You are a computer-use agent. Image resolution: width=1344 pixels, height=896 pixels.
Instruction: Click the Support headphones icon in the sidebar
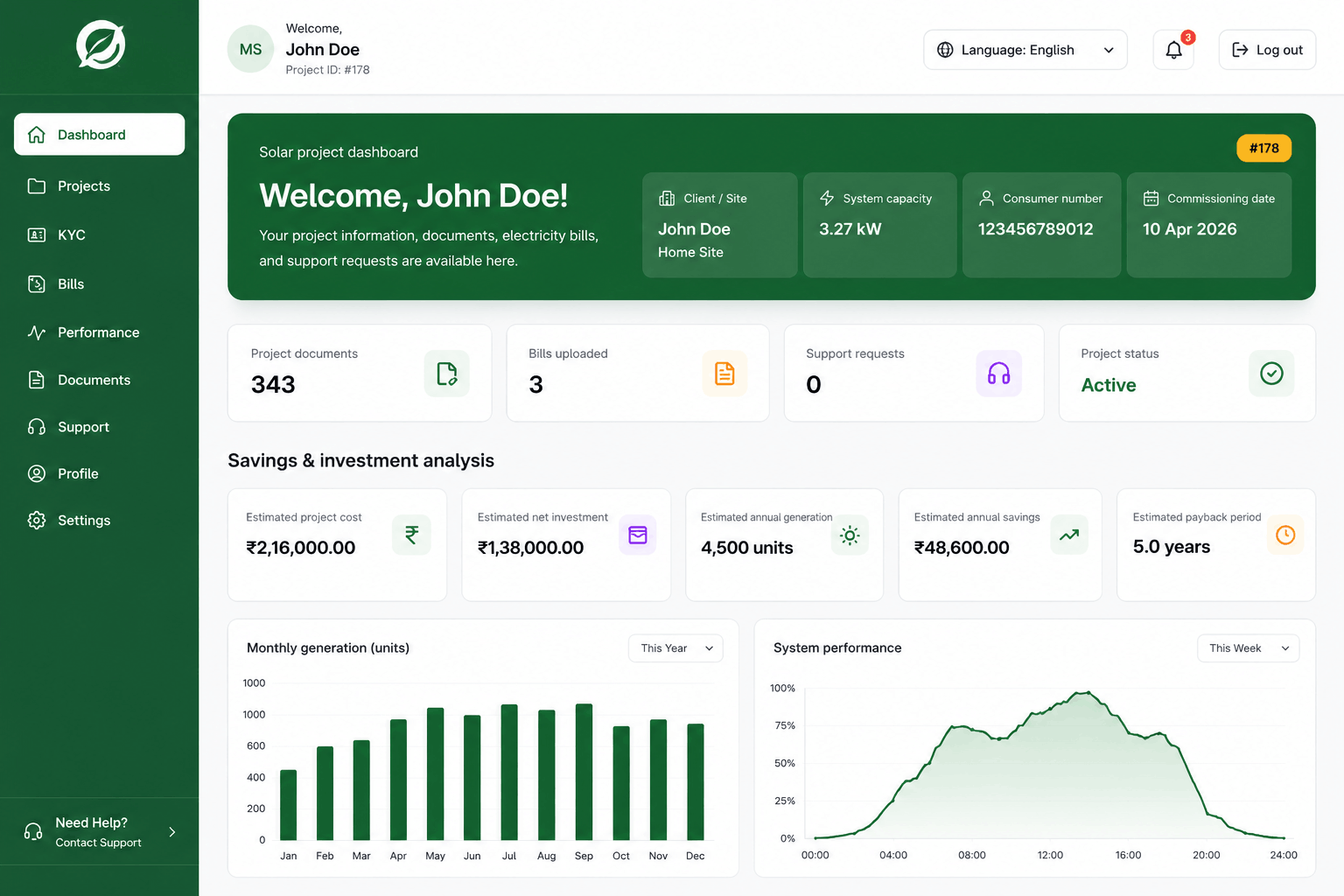point(37,427)
